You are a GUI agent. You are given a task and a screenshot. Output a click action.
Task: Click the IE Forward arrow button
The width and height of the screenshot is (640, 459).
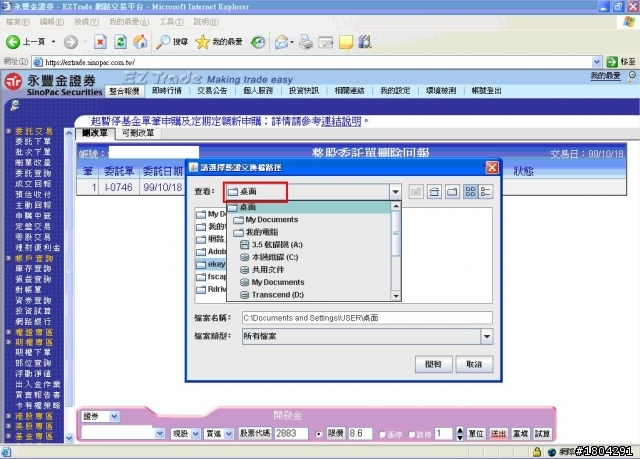[71, 42]
